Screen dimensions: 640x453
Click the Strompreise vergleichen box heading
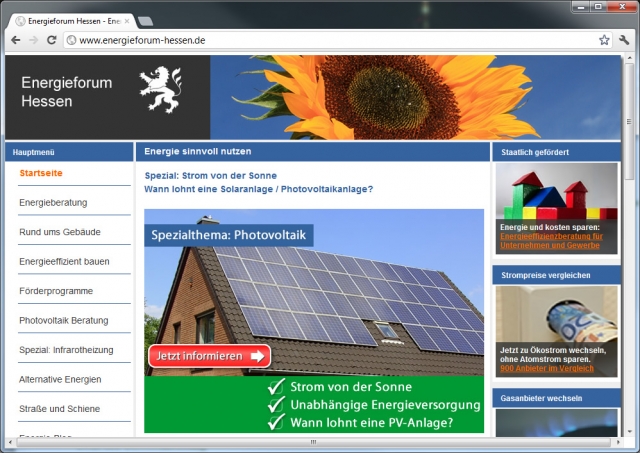[x=545, y=275]
